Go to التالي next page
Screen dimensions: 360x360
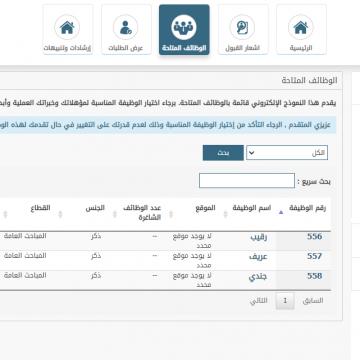(259, 301)
